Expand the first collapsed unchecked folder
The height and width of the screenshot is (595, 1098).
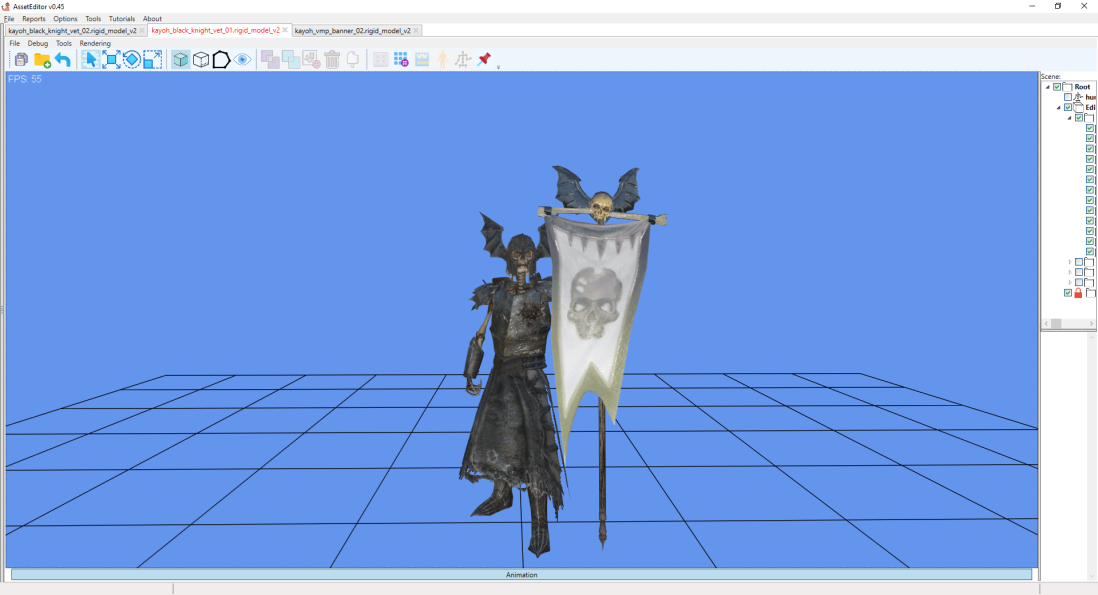(1070, 262)
